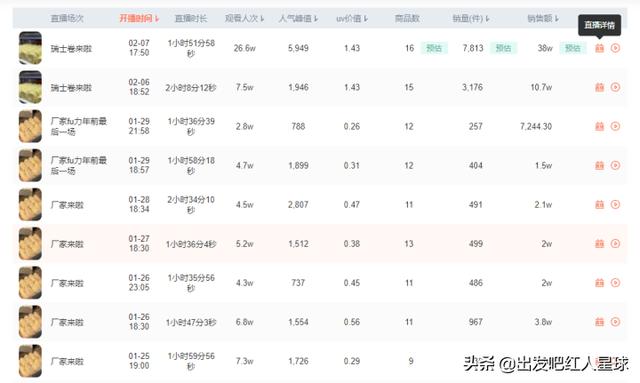Click 预估 tag next to 38w revenue
This screenshot has height=383, width=640.
click(x=573, y=48)
